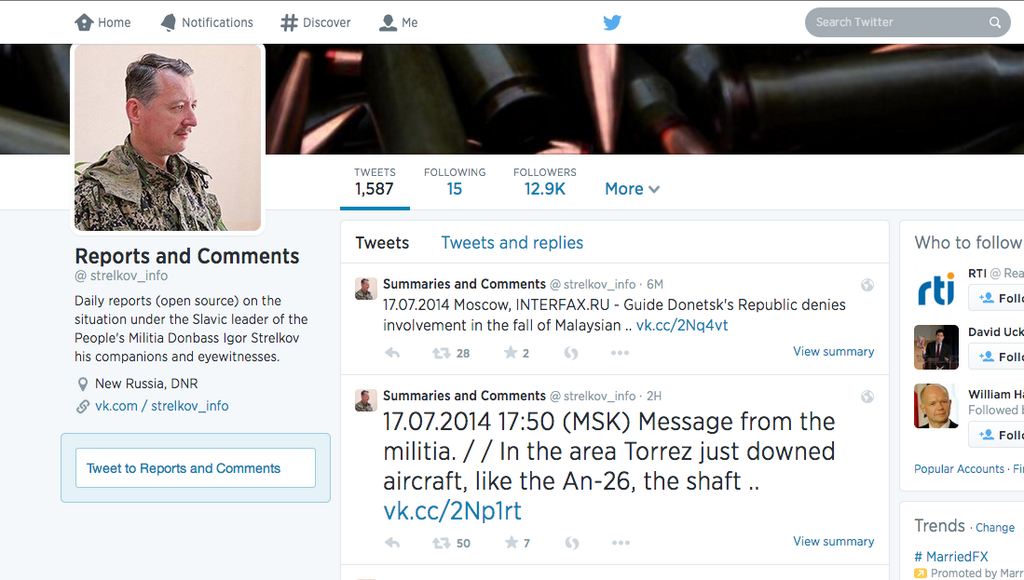Retweet the Torrez aircraft tweet
This screenshot has width=1024, height=580.
[x=441, y=543]
